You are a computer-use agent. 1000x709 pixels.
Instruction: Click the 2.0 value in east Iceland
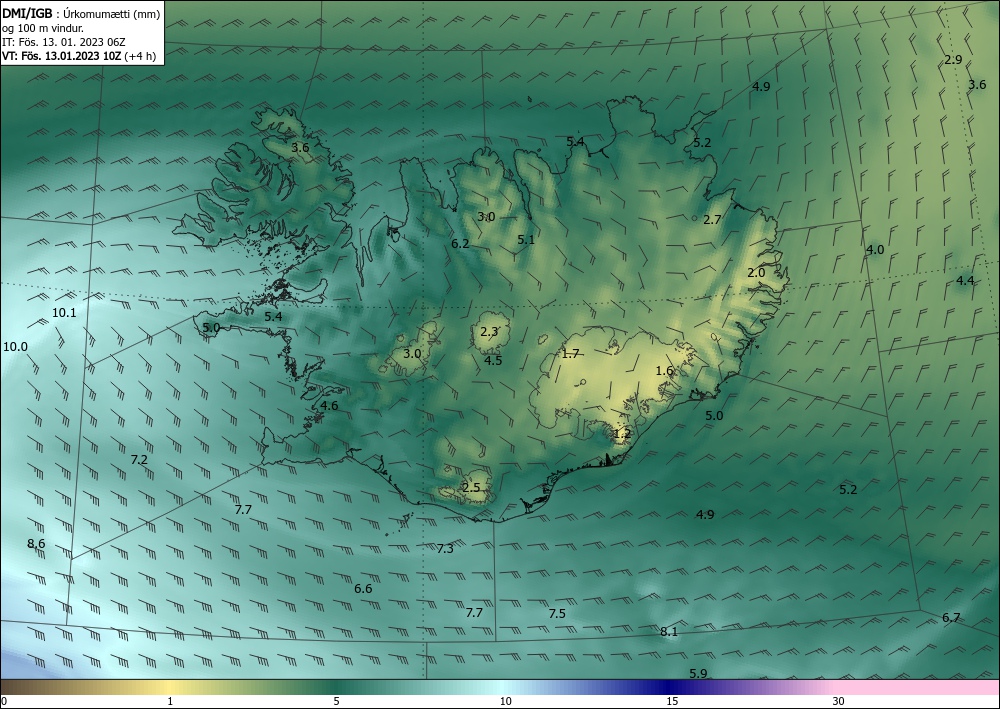tap(756, 273)
